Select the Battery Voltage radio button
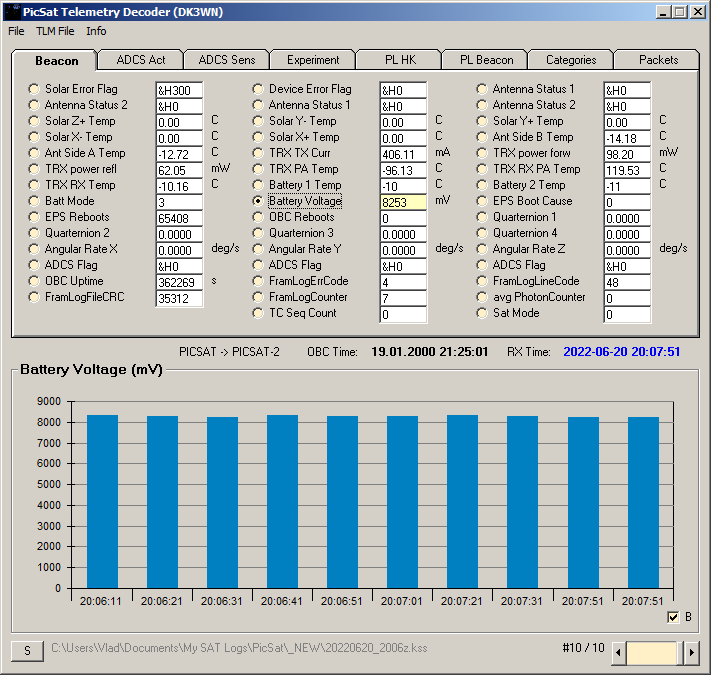This screenshot has width=711, height=675. [x=258, y=201]
